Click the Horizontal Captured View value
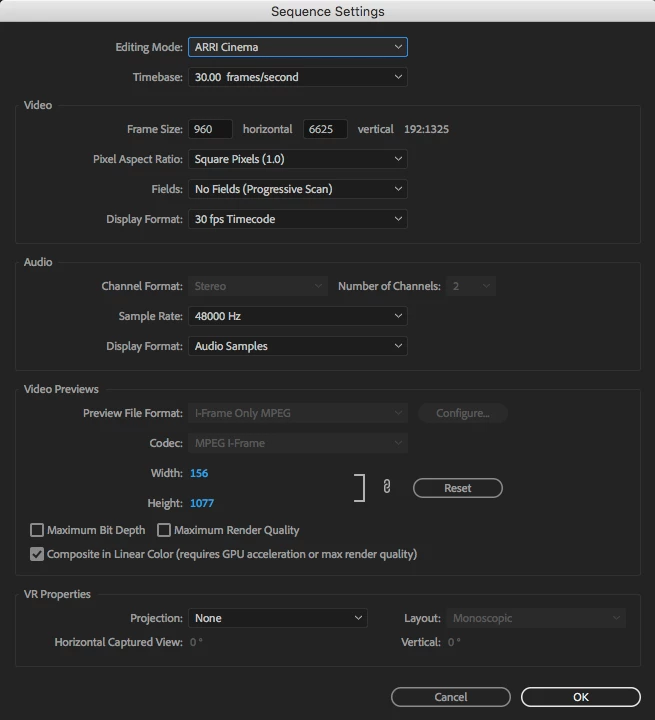 [196, 642]
